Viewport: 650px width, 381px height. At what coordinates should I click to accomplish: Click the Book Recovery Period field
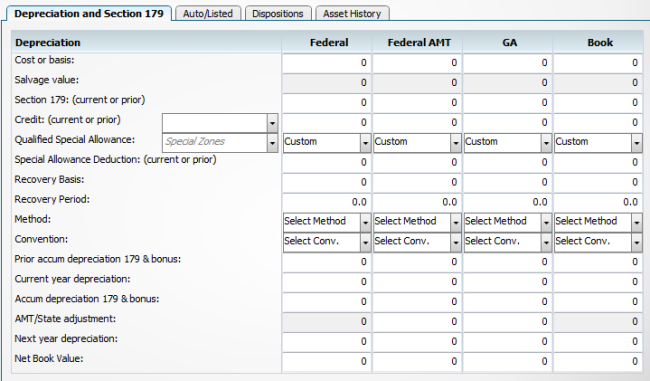598,202
